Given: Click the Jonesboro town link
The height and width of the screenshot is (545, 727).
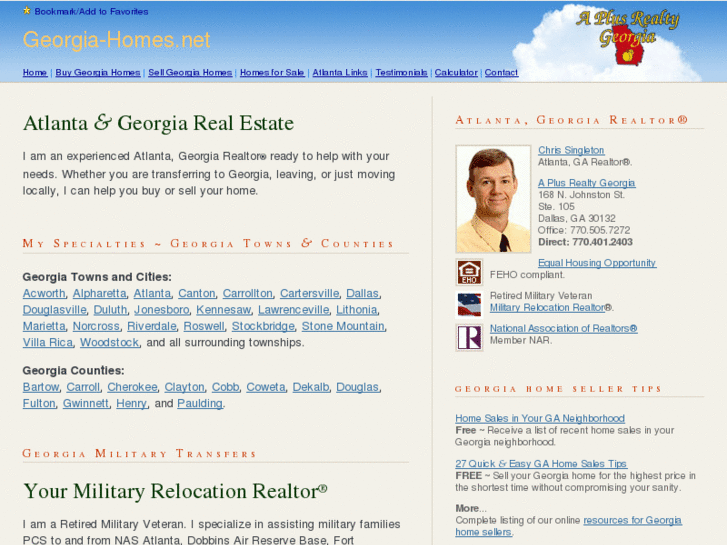Looking at the screenshot, I should (162, 310).
